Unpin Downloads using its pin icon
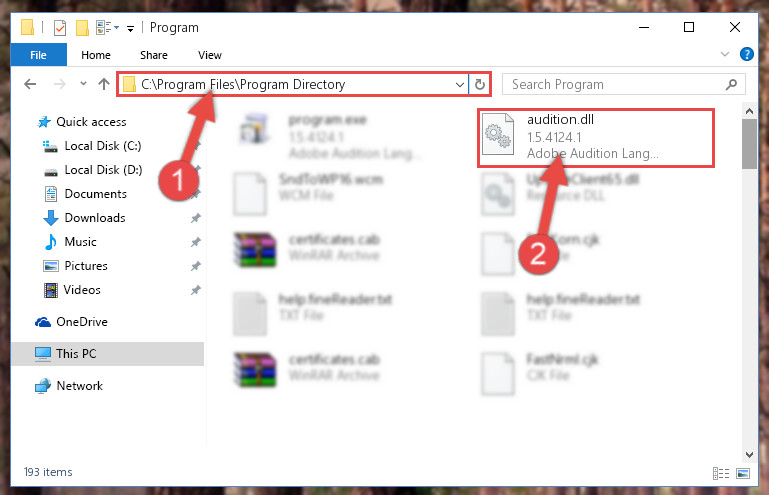The width and height of the screenshot is (769, 495). click(x=196, y=218)
